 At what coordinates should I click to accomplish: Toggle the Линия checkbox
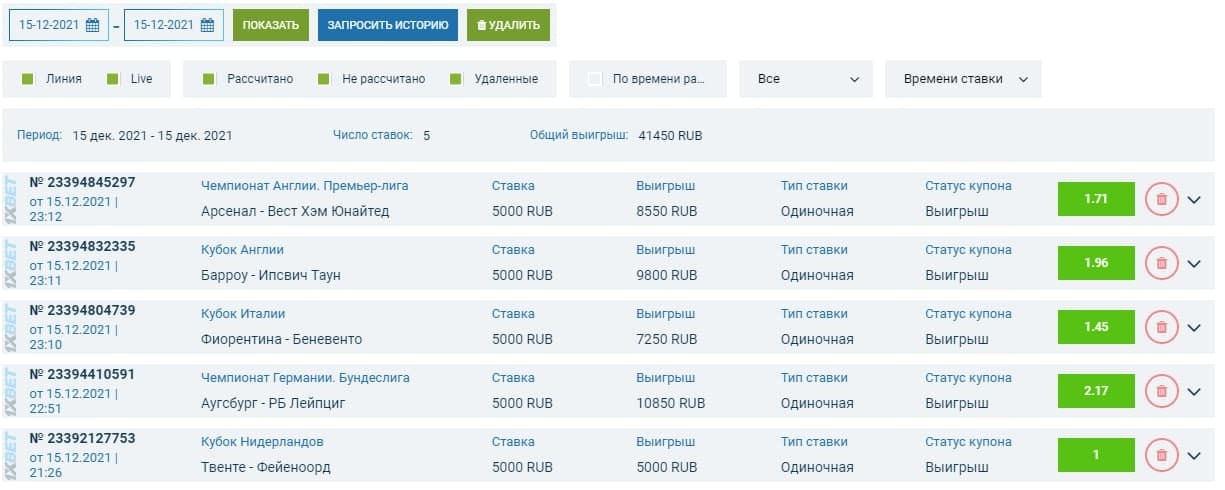coord(28,79)
